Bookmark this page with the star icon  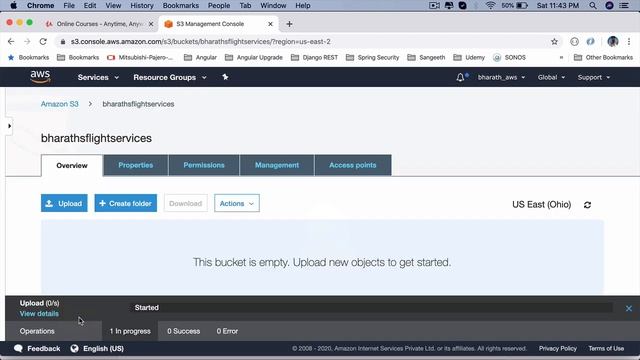pos(554,42)
